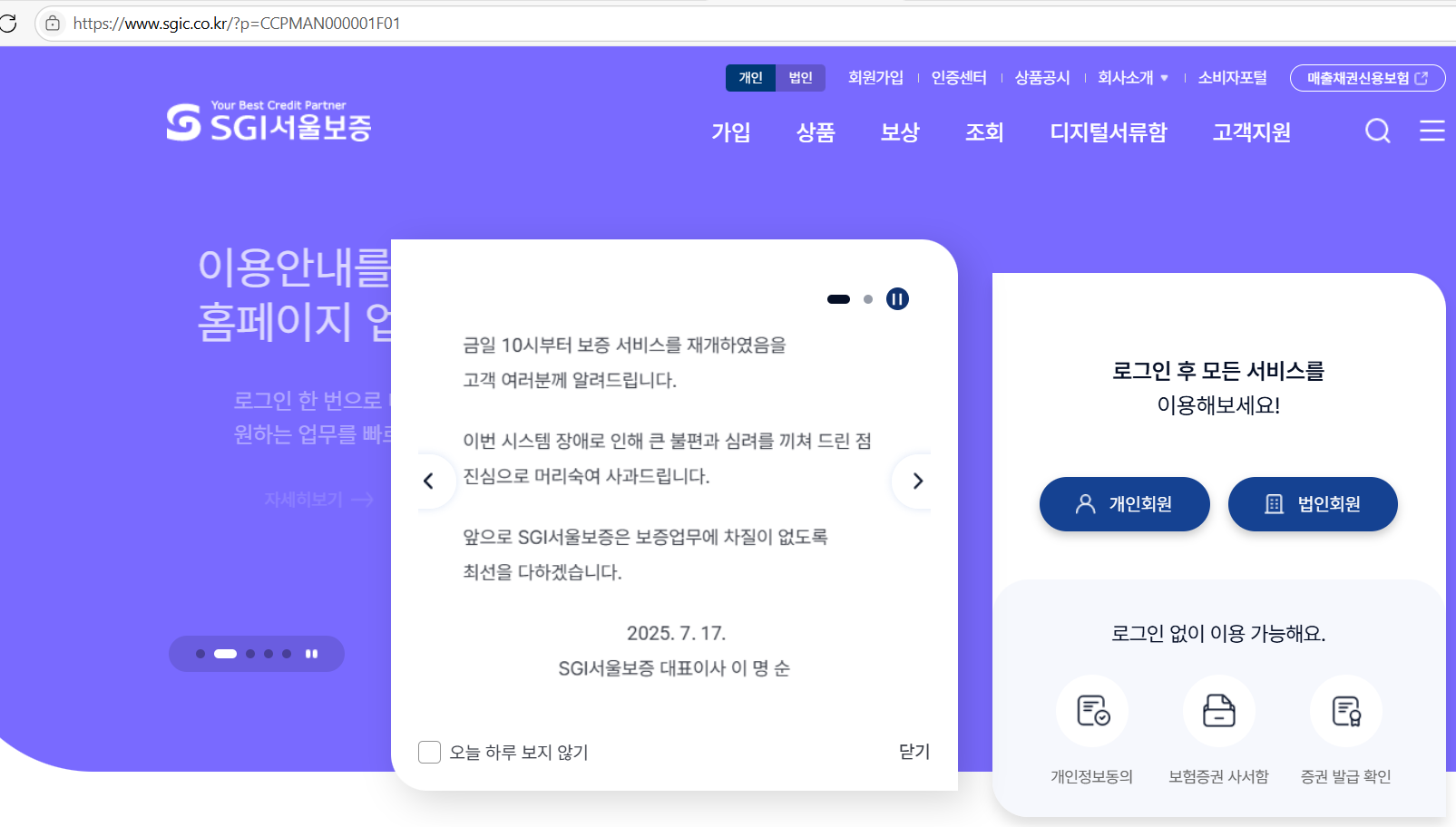Click 자세히보기 banner link
This screenshot has width=1456, height=827.
[x=318, y=500]
